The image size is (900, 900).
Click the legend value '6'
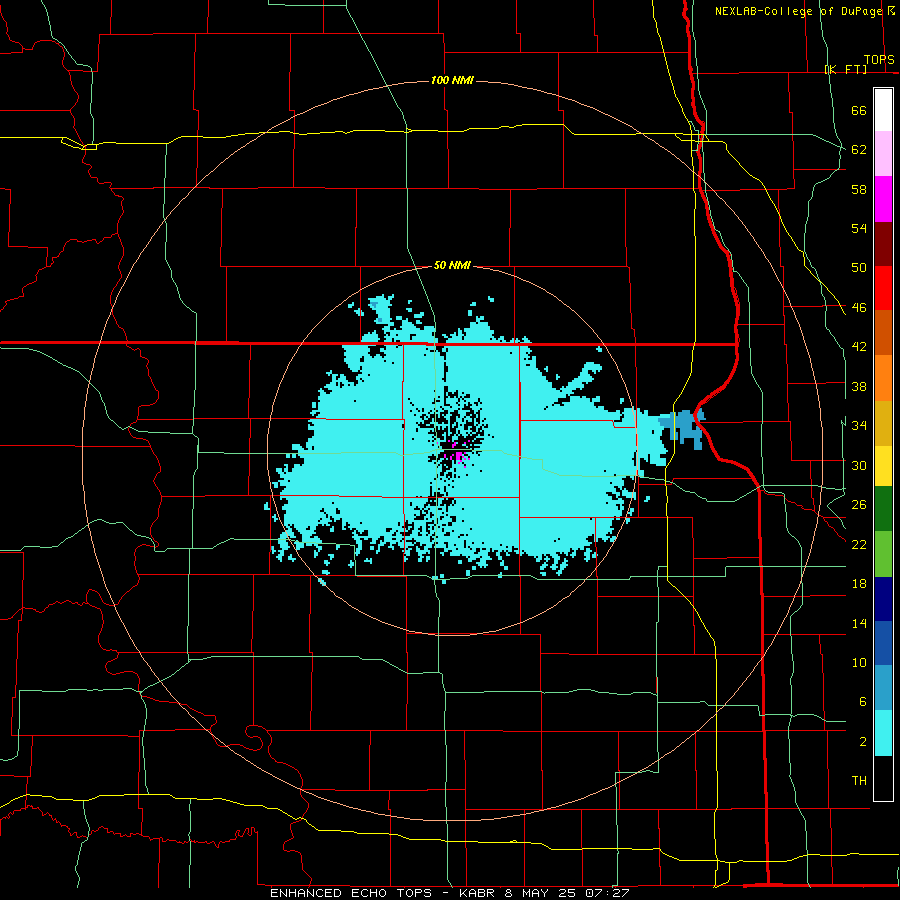862,702
